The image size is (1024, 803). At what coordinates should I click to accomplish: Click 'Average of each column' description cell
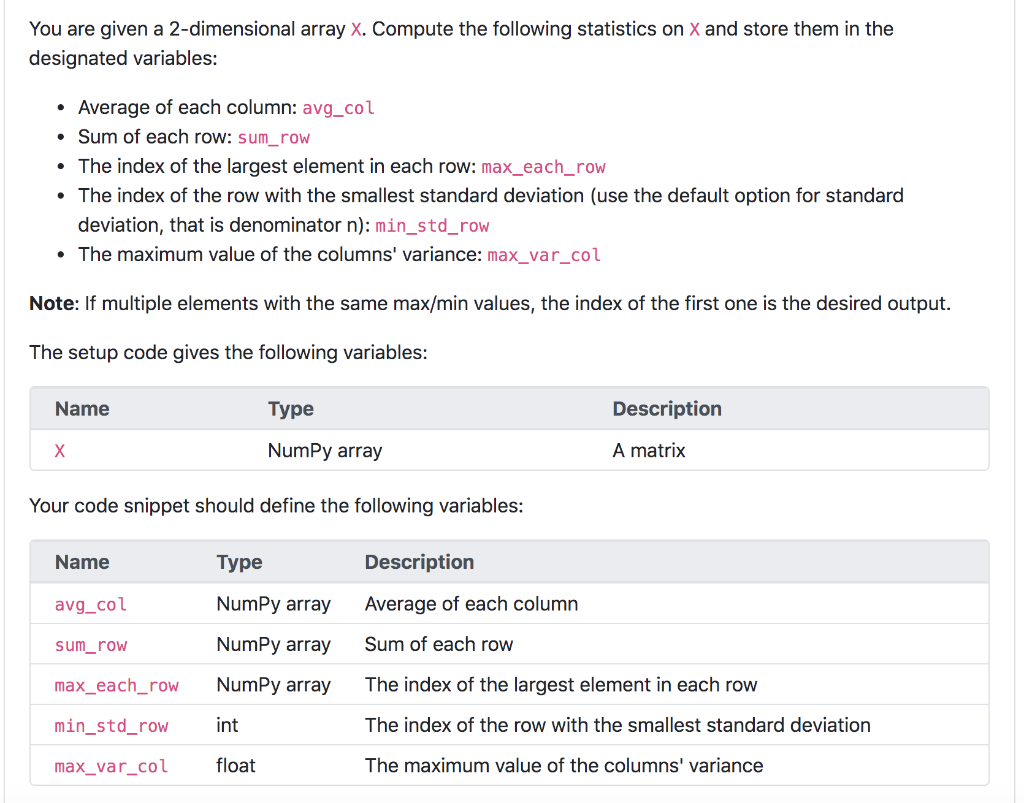point(471,604)
